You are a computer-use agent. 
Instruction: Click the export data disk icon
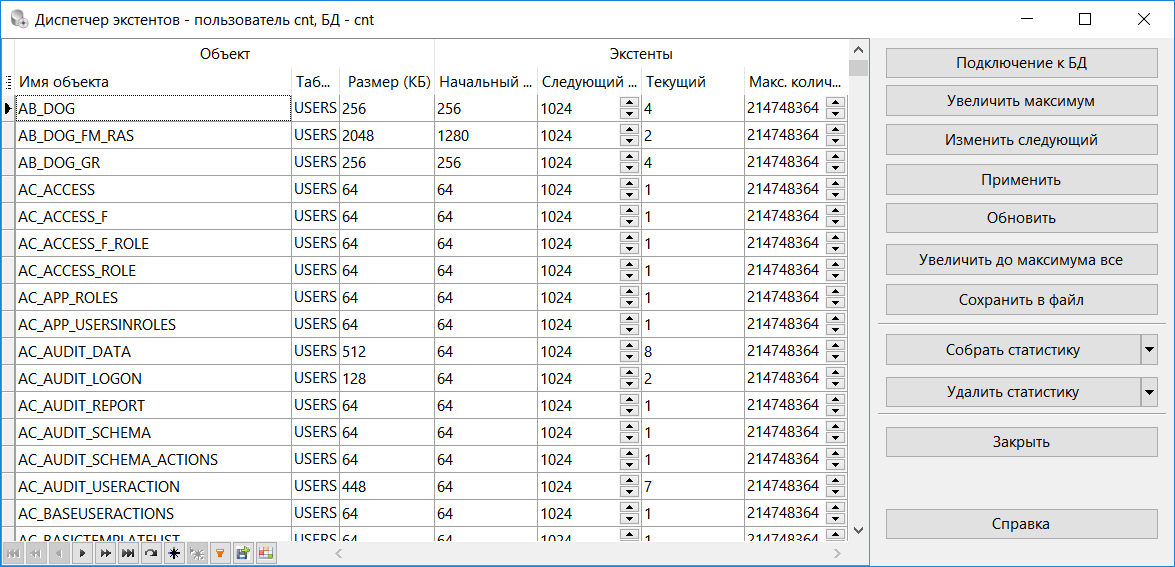pos(242,553)
